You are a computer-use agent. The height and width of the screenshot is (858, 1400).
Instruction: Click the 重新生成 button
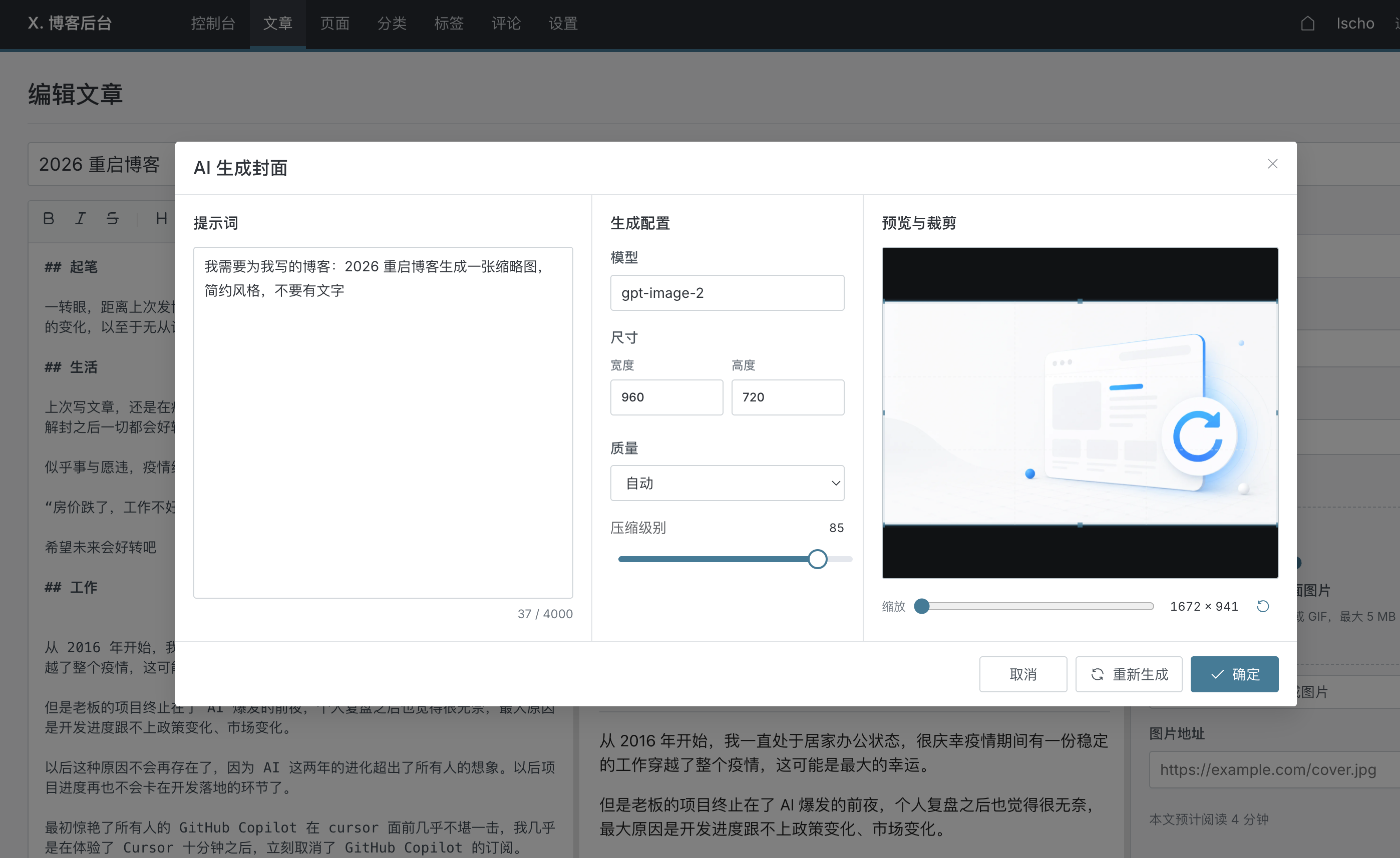1129,674
